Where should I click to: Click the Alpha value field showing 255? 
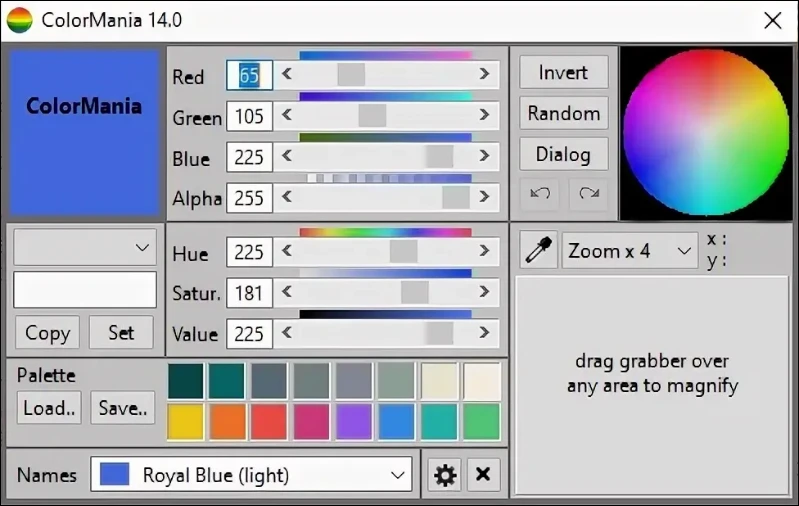click(249, 198)
